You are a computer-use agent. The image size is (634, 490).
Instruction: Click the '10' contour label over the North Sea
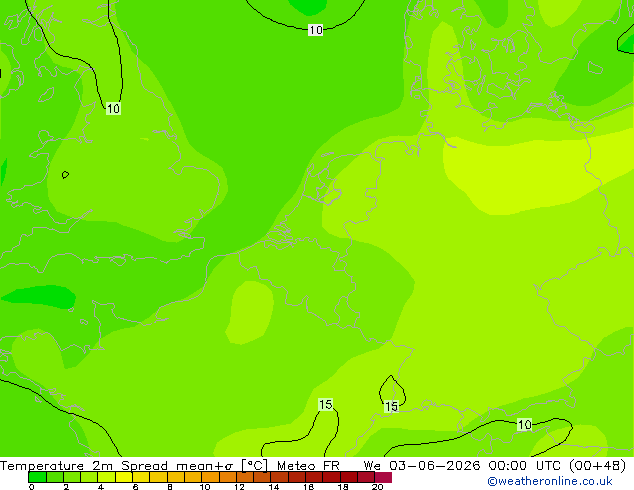pyautogui.click(x=316, y=30)
